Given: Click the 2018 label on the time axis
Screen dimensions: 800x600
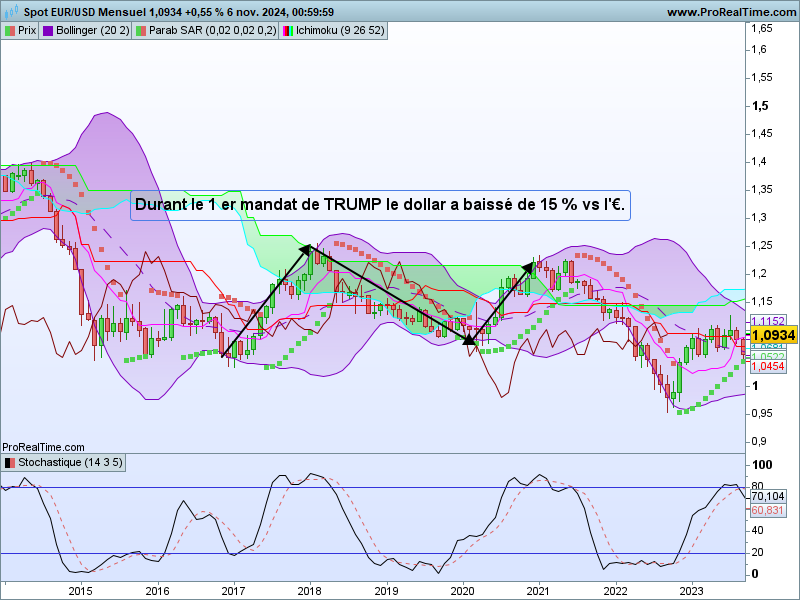Looking at the screenshot, I should tap(310, 592).
